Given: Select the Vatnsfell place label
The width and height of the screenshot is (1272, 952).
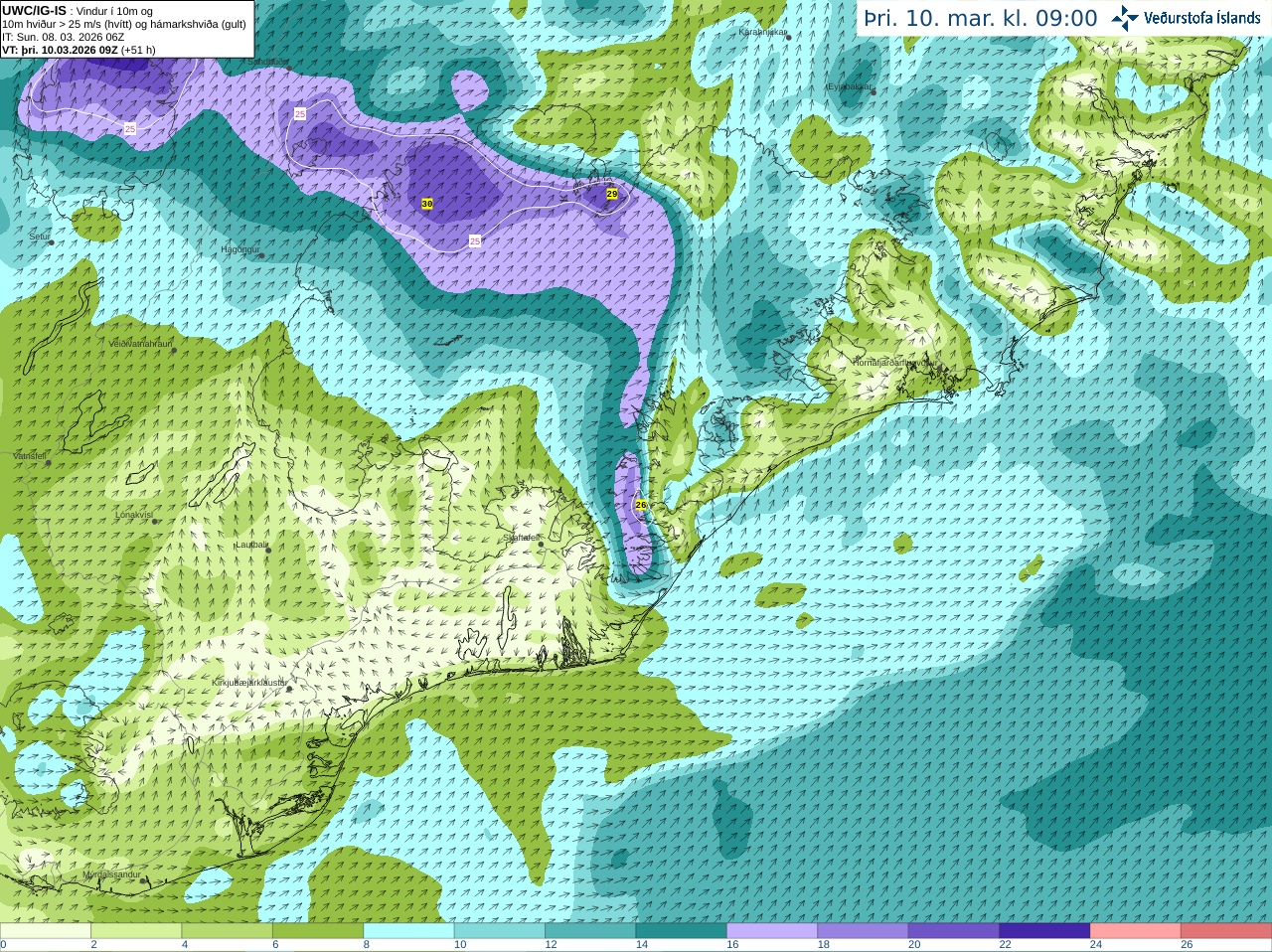Looking at the screenshot, I should [30, 456].
